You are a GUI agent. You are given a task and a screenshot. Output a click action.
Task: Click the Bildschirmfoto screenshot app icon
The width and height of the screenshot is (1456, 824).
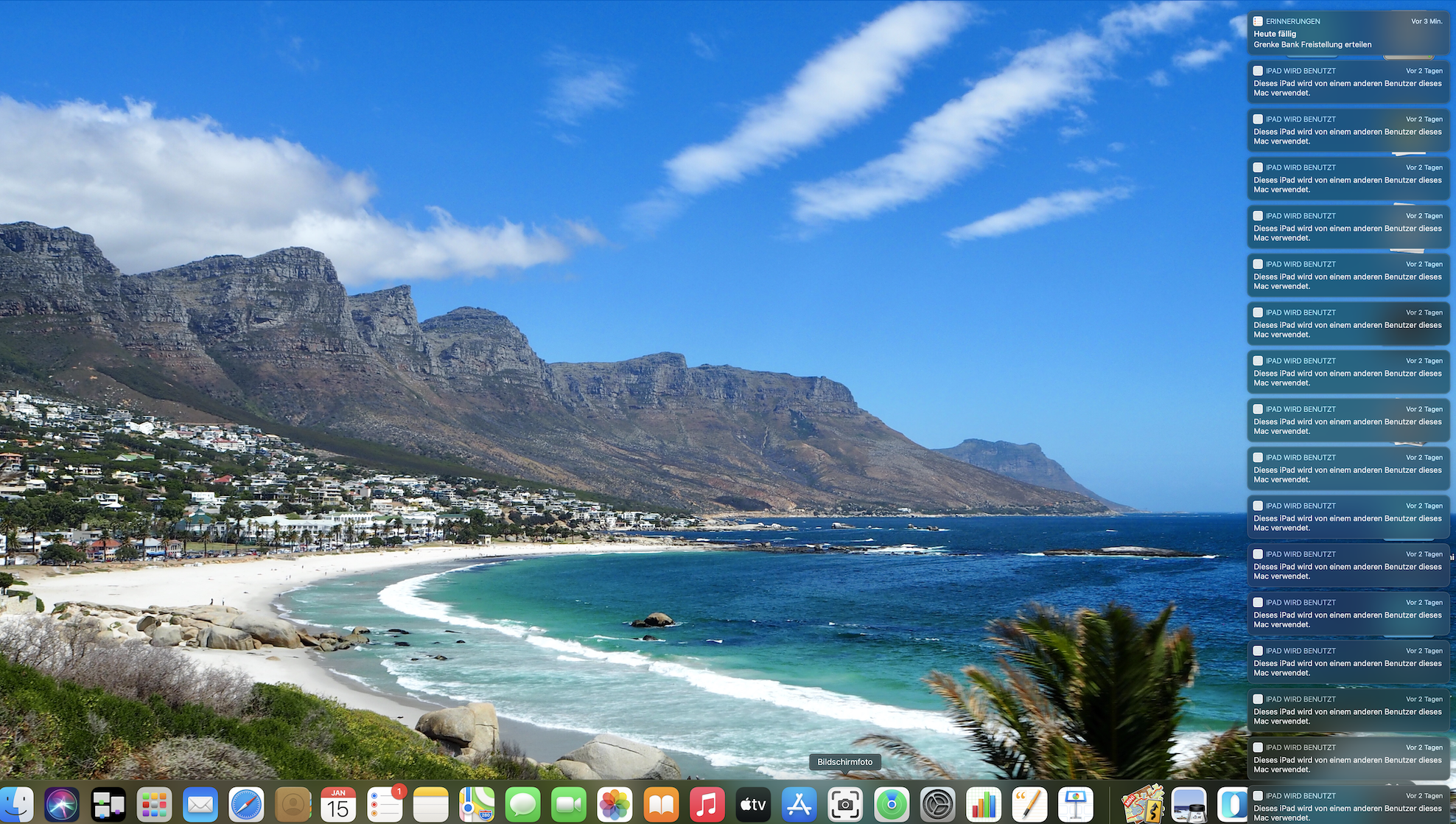845,804
